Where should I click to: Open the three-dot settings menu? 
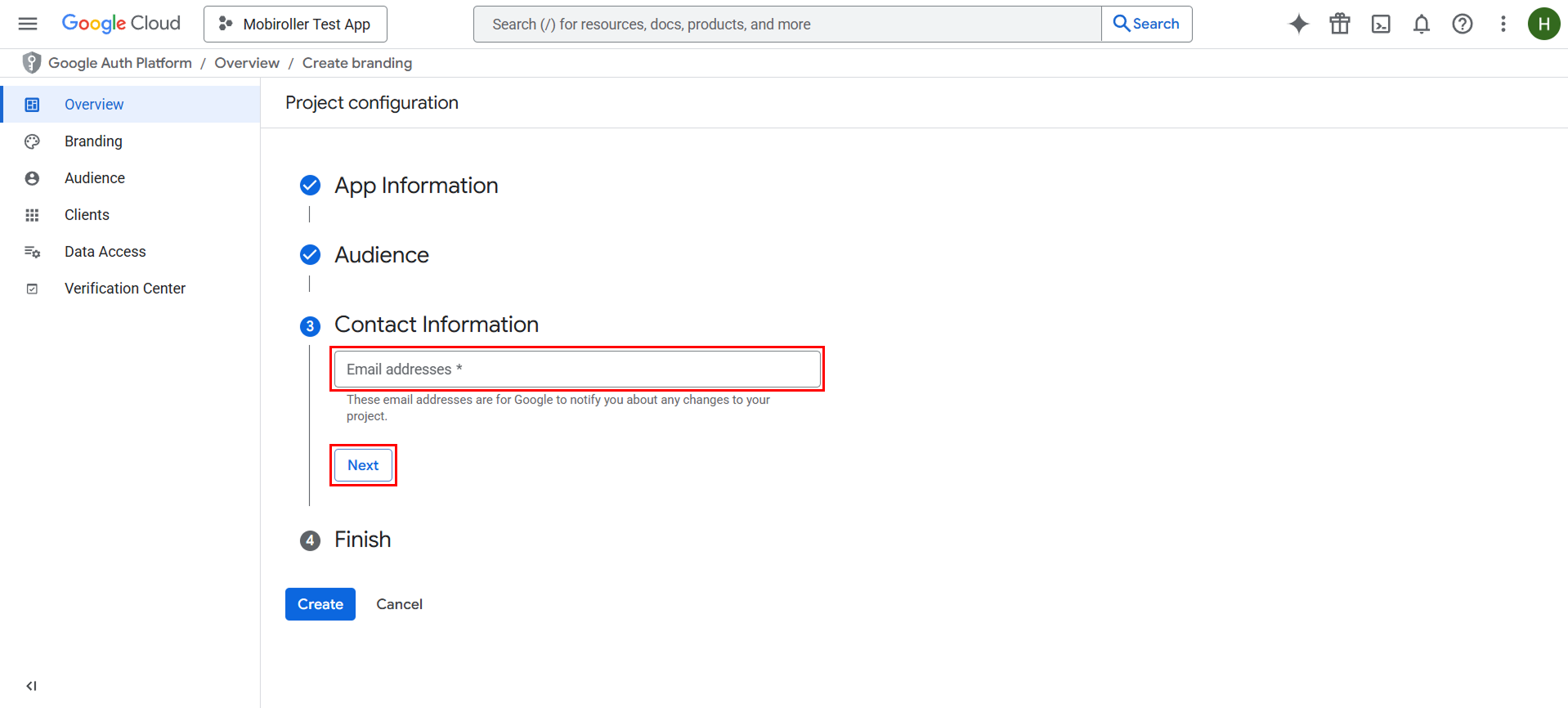pos(1503,24)
